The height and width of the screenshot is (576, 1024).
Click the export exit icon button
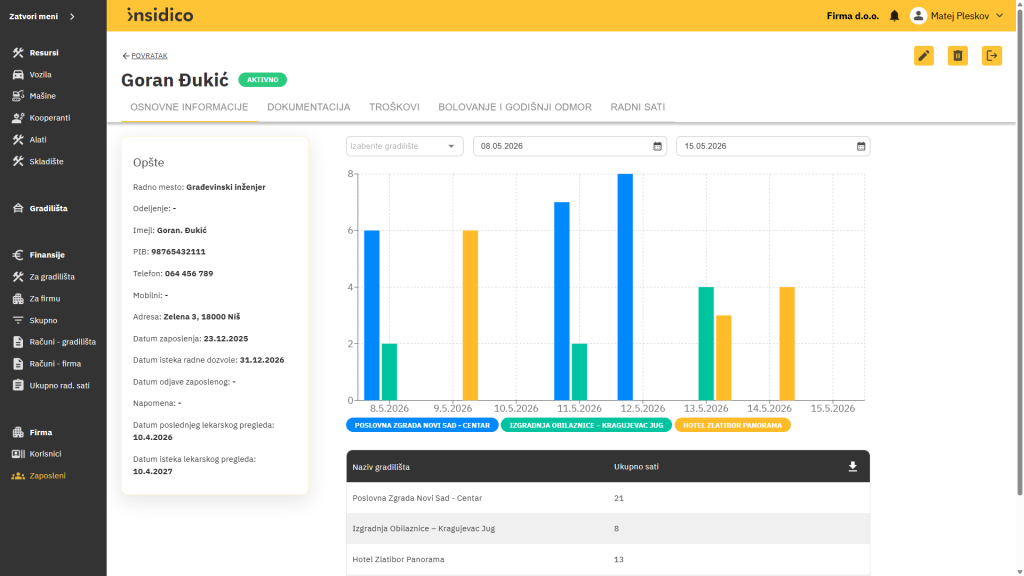(x=991, y=56)
